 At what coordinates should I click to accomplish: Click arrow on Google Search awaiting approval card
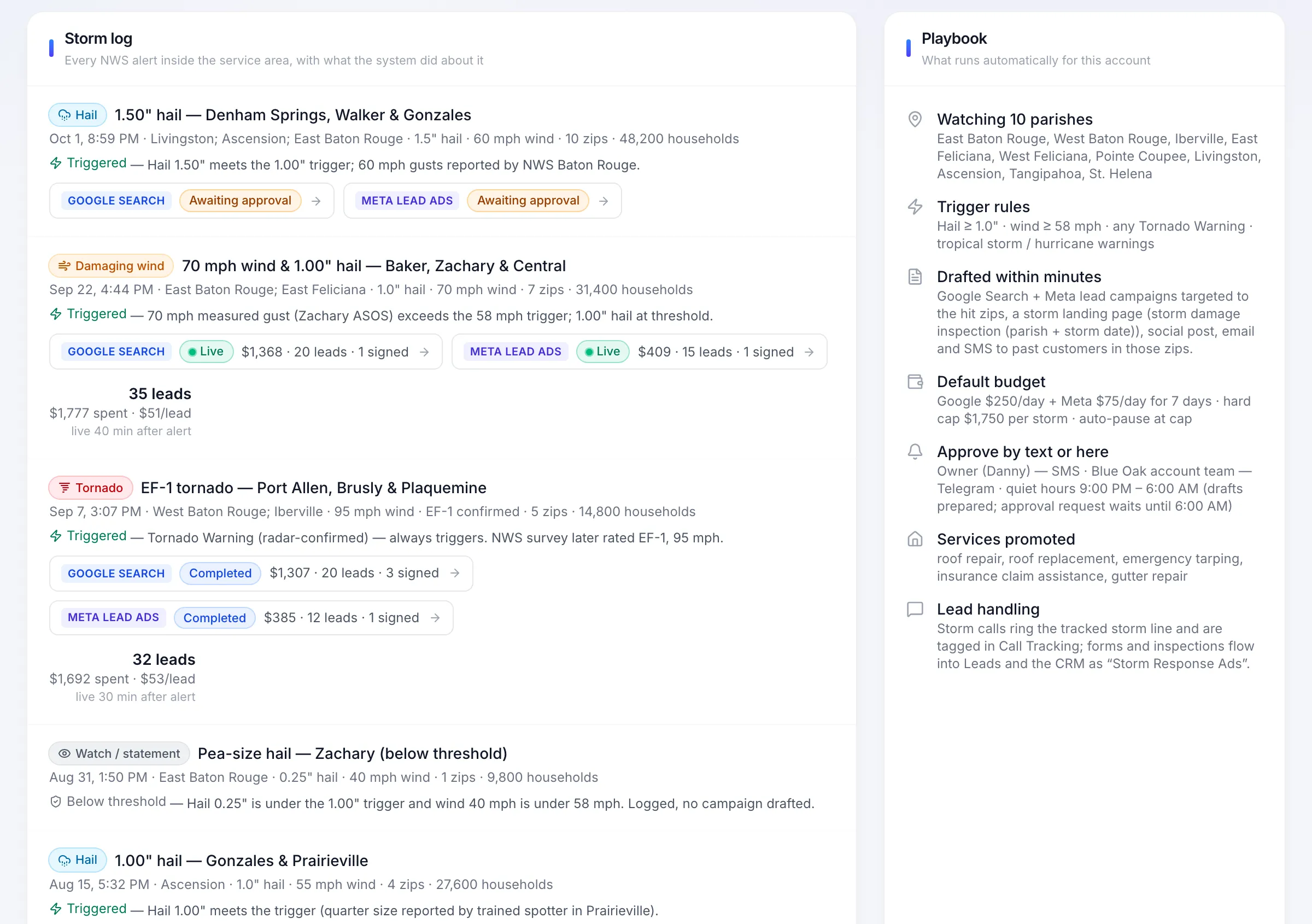pos(316,201)
